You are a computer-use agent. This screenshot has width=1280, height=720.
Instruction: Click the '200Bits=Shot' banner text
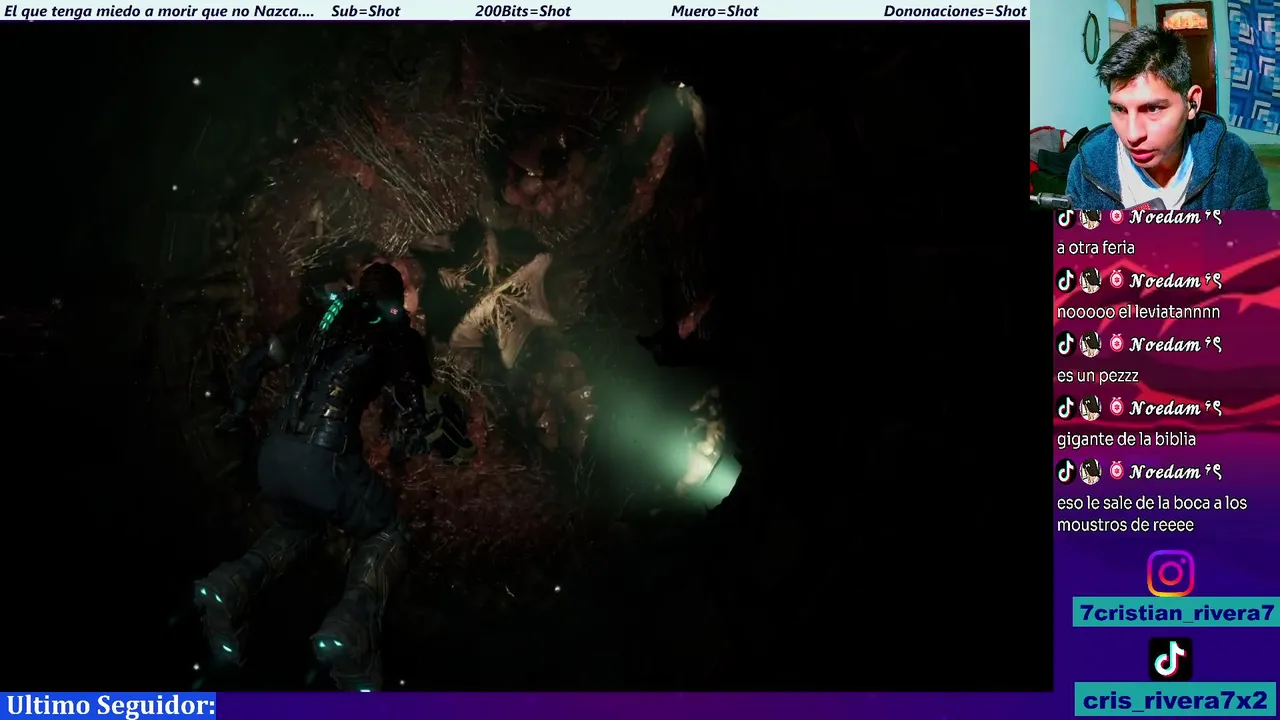(x=523, y=11)
